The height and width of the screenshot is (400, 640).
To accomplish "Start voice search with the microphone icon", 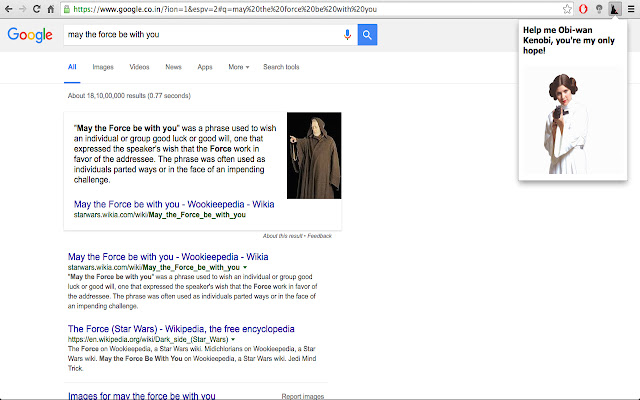I will click(x=347, y=35).
